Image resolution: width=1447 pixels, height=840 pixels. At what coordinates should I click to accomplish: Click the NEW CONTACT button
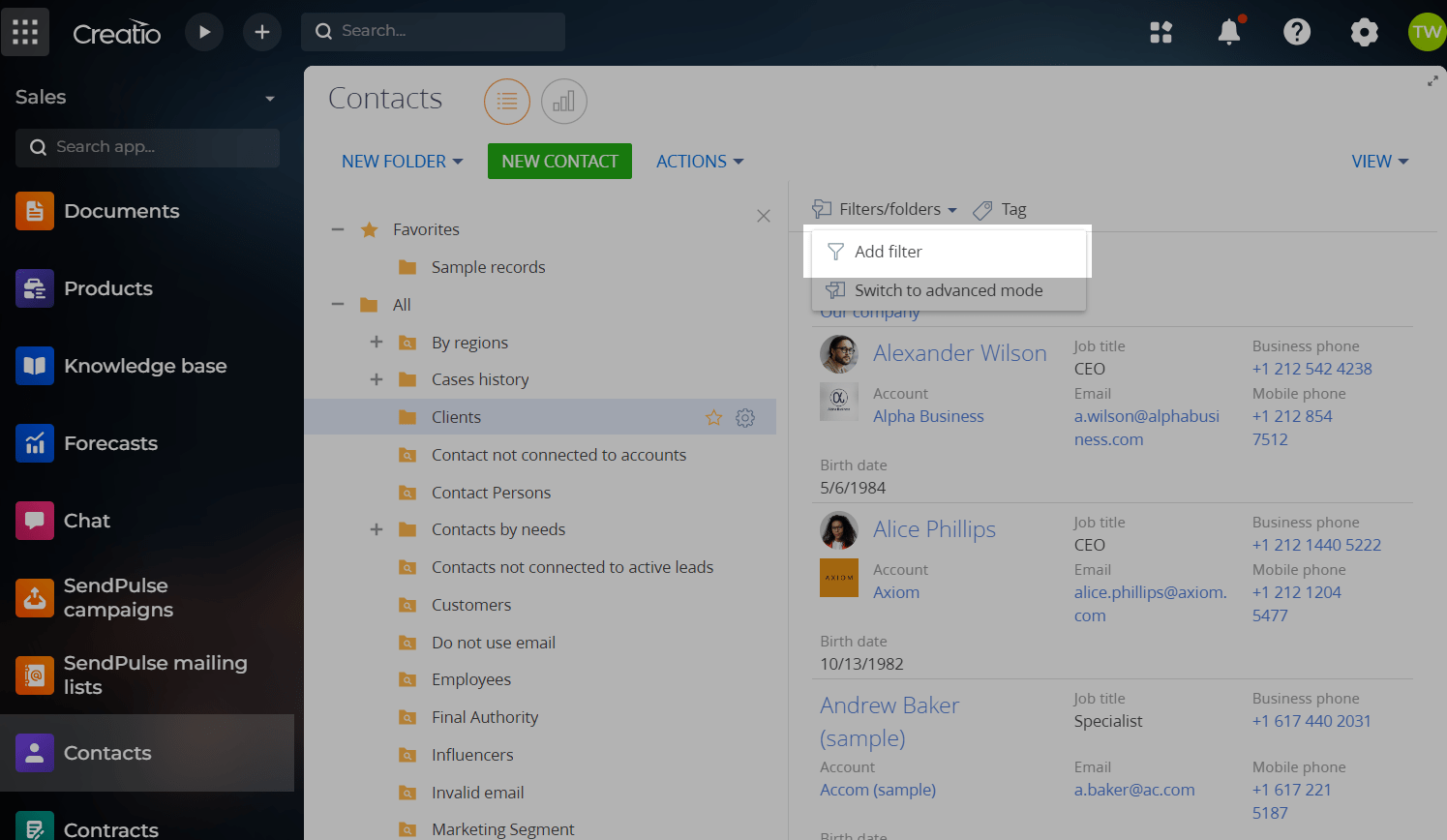point(559,162)
